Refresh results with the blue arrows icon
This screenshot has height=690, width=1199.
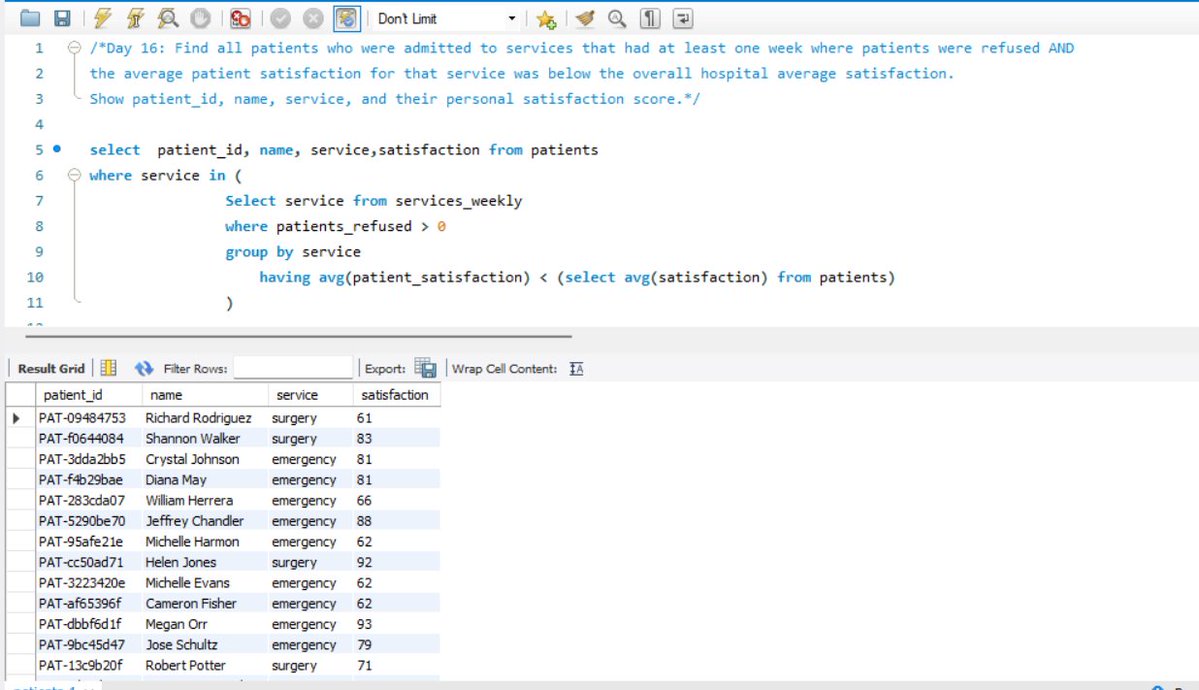click(144, 369)
